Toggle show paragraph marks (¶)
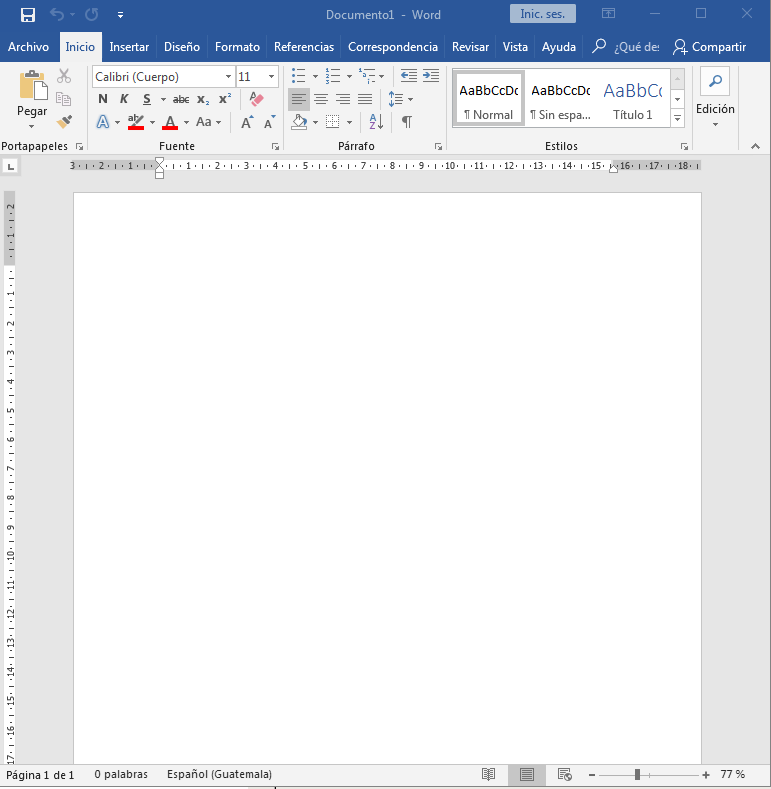The width and height of the screenshot is (771, 789). 407,122
